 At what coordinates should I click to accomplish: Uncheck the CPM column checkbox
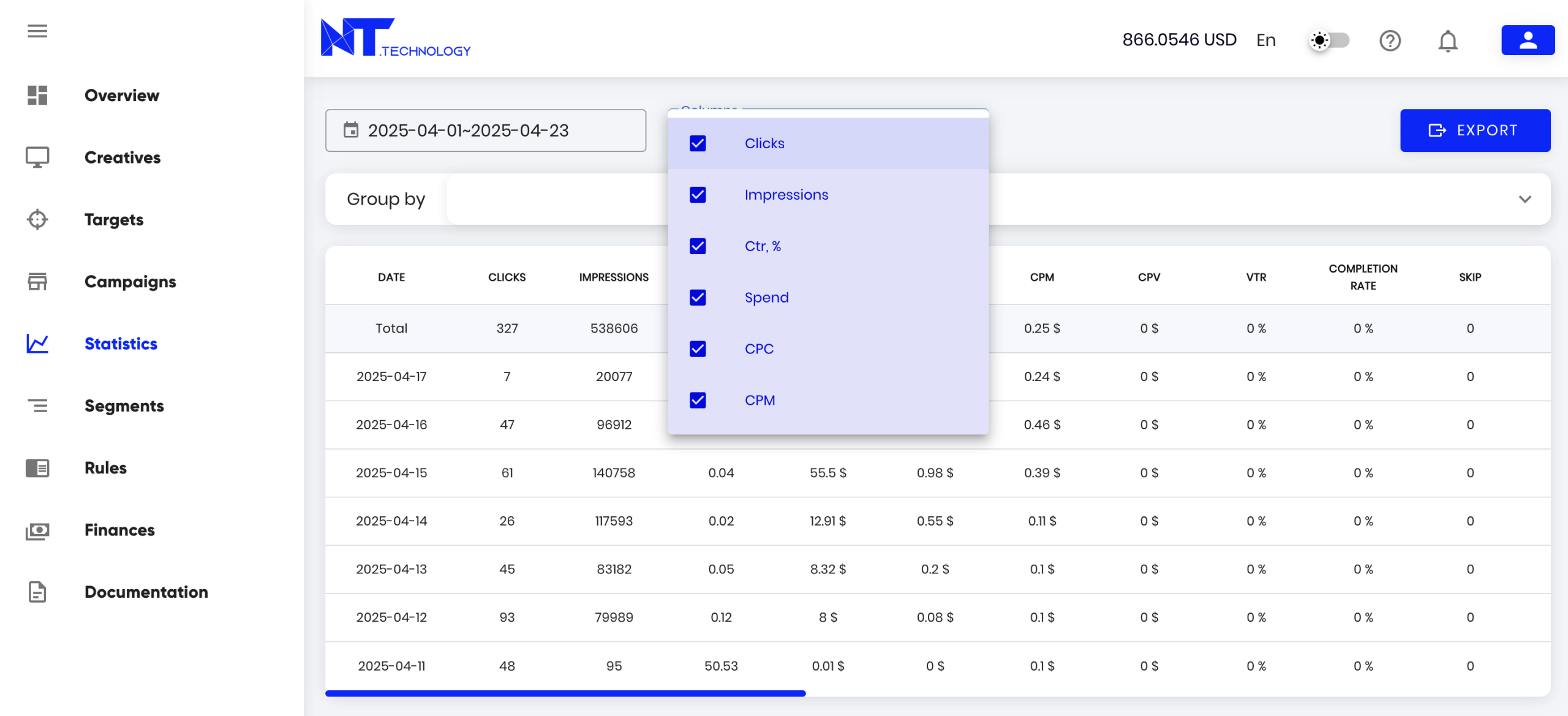tap(698, 401)
